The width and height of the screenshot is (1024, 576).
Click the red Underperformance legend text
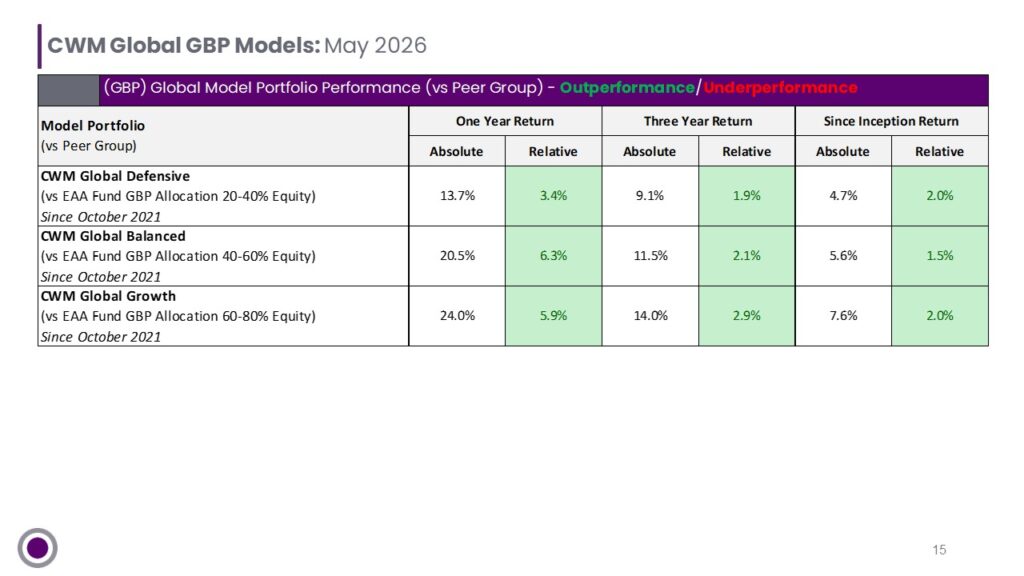click(x=780, y=88)
